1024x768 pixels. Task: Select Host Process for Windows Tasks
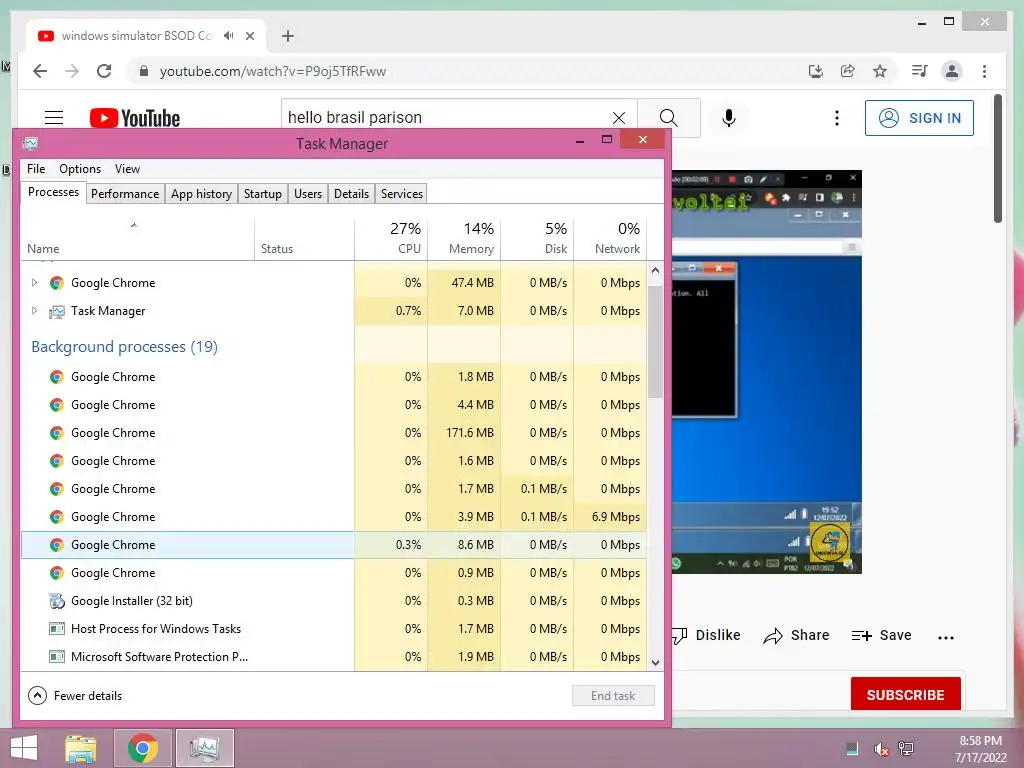click(x=334, y=629)
